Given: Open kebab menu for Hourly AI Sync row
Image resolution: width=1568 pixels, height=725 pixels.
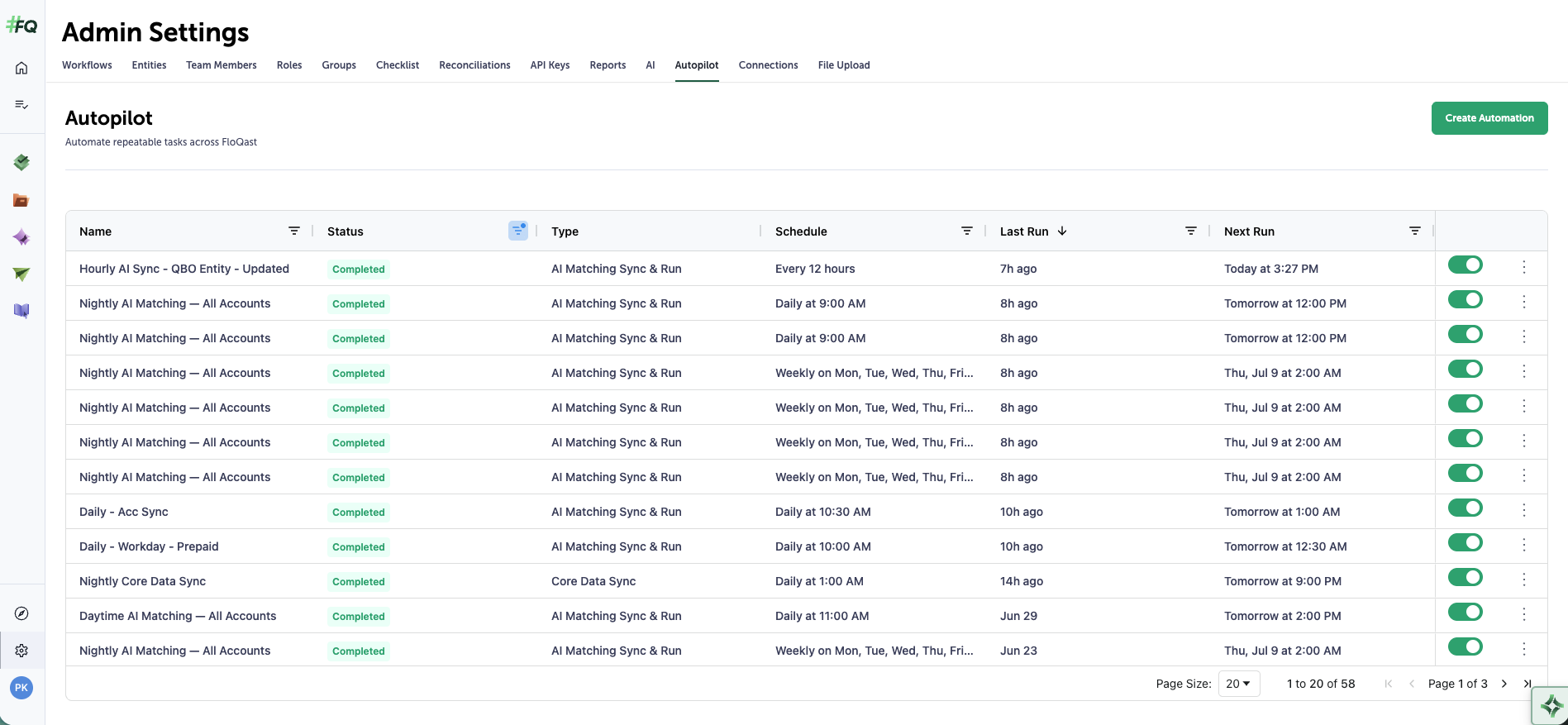Looking at the screenshot, I should pos(1524,267).
